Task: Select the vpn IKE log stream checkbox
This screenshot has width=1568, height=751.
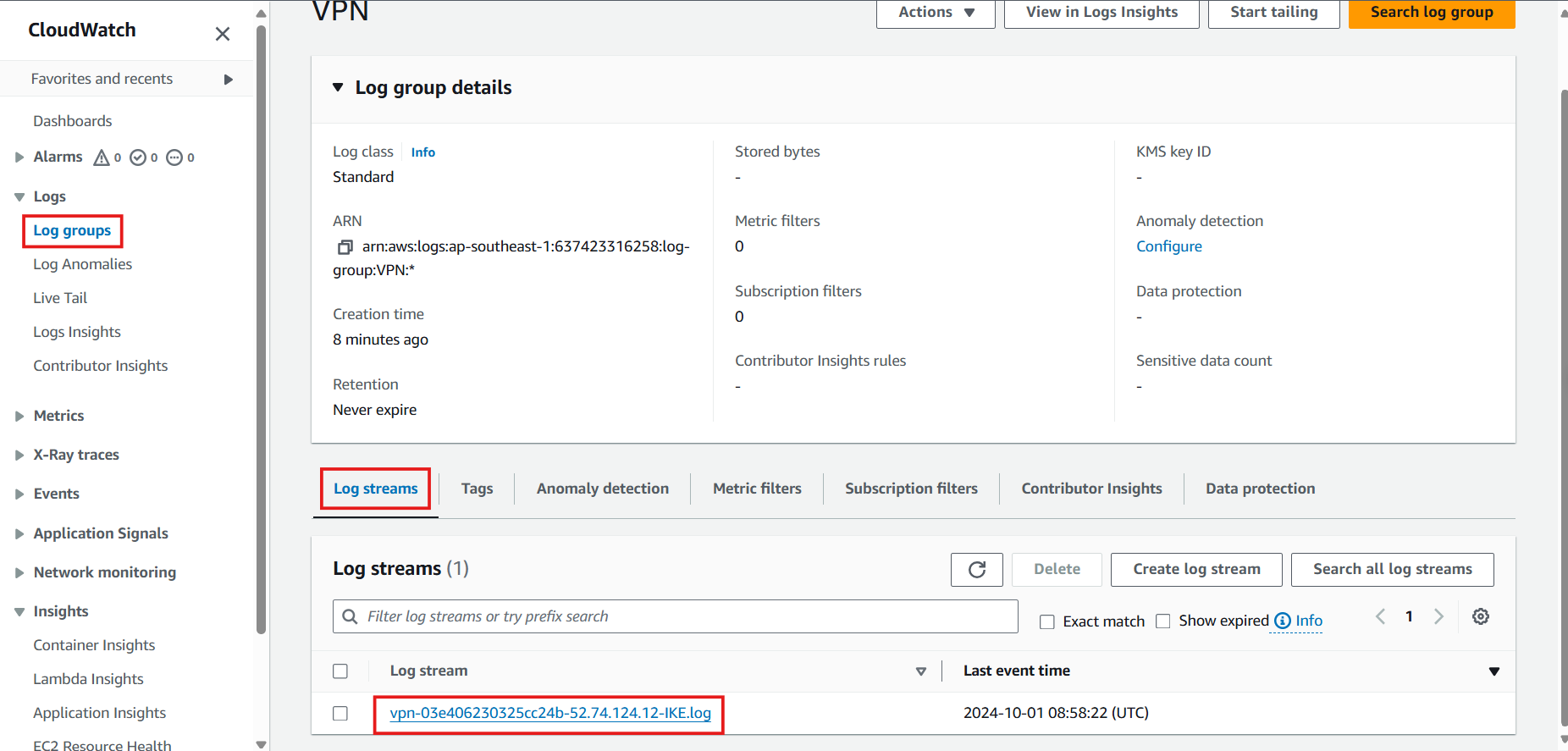Action: coord(340,714)
